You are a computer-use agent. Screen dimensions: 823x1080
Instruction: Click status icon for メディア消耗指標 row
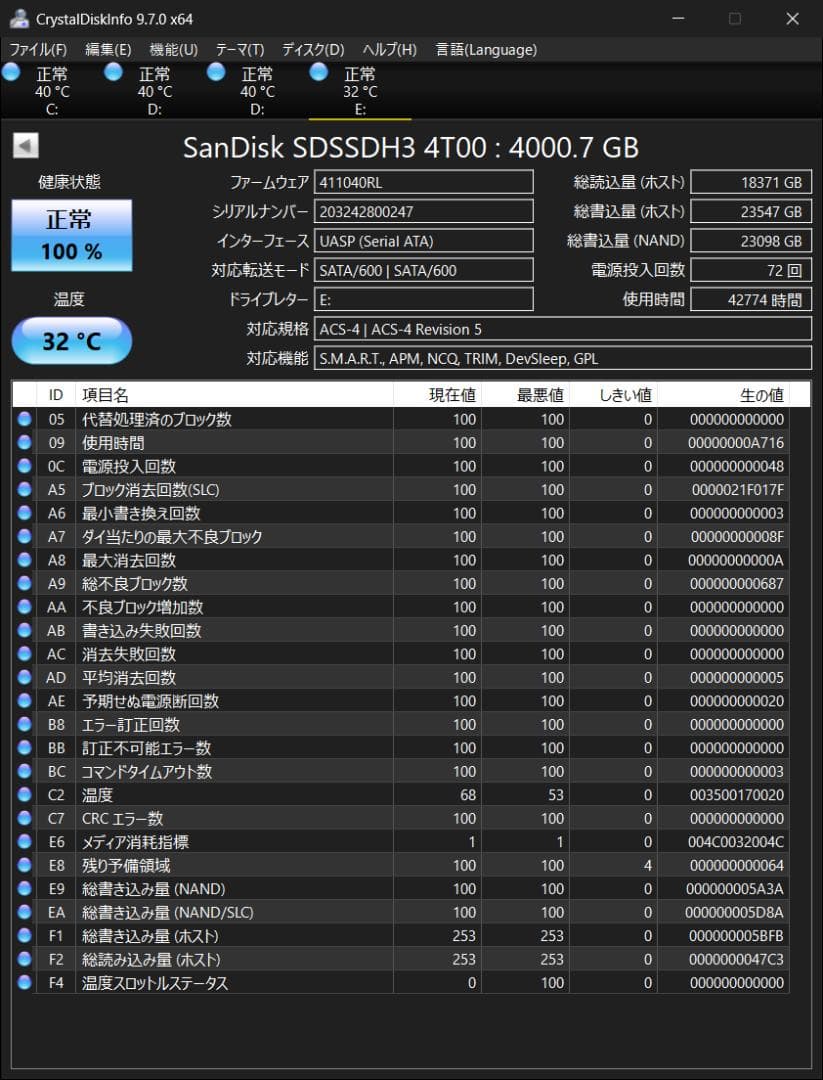tap(25, 842)
